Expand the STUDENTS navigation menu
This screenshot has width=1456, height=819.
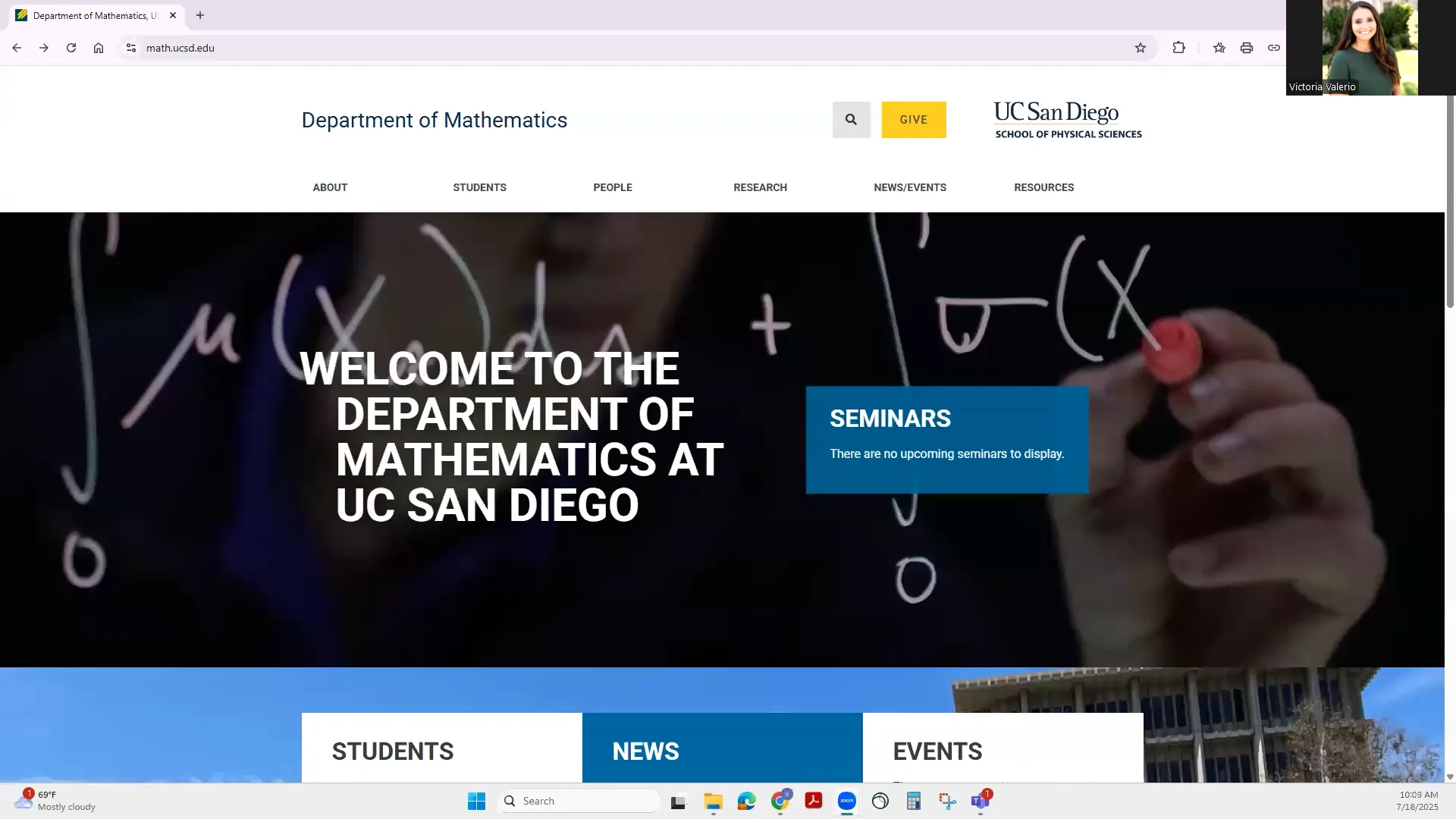pos(479,187)
